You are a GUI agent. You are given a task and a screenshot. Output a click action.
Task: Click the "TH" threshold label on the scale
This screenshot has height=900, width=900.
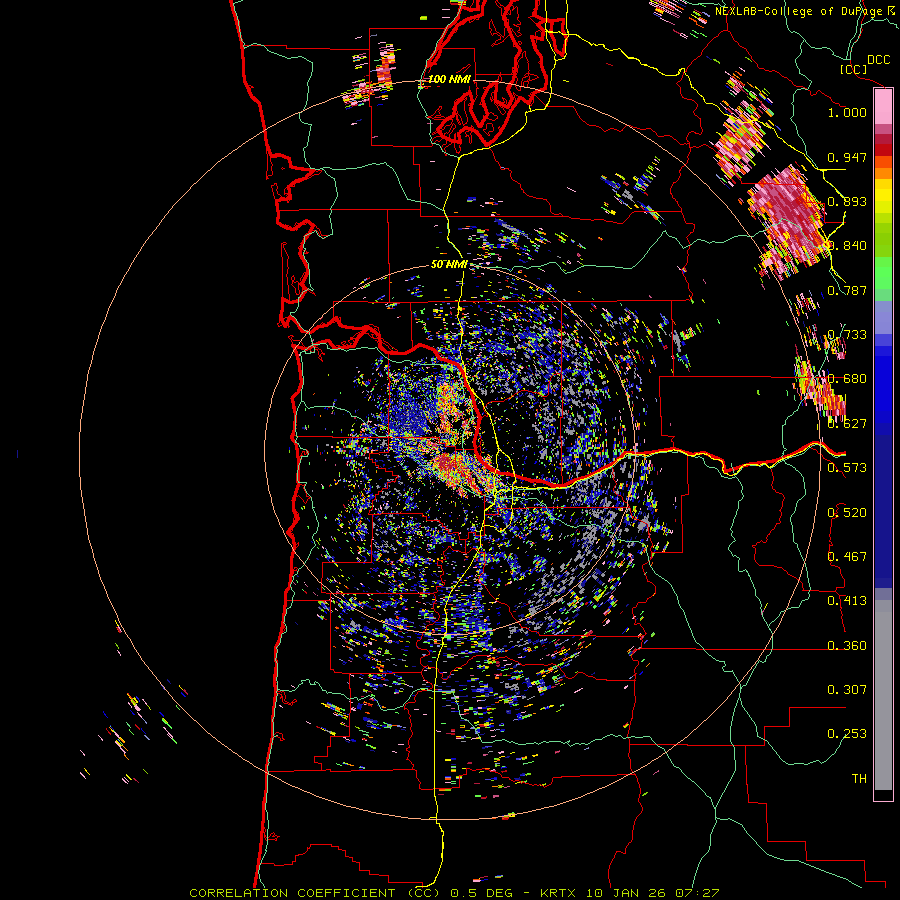click(x=859, y=779)
